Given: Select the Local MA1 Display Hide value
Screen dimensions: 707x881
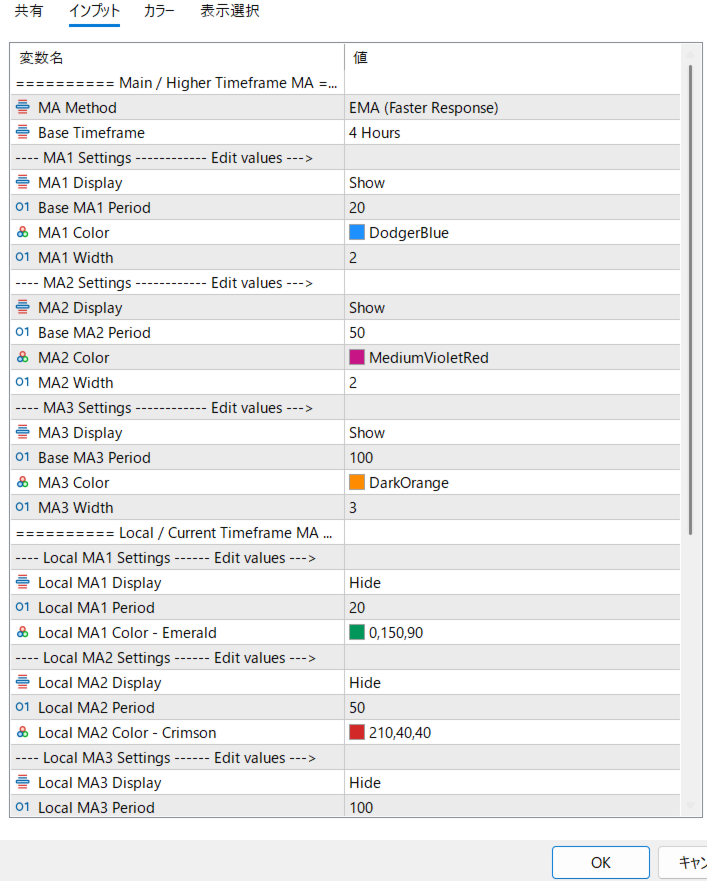Looking at the screenshot, I should click(x=512, y=583).
